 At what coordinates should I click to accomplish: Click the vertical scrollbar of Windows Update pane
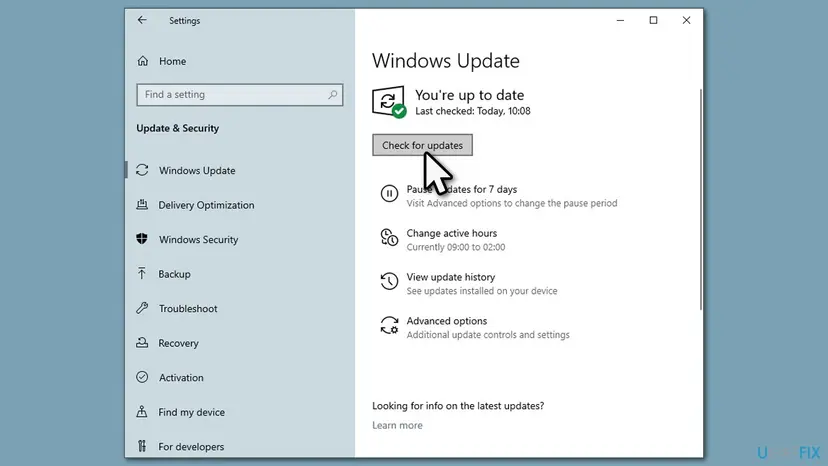(701, 199)
